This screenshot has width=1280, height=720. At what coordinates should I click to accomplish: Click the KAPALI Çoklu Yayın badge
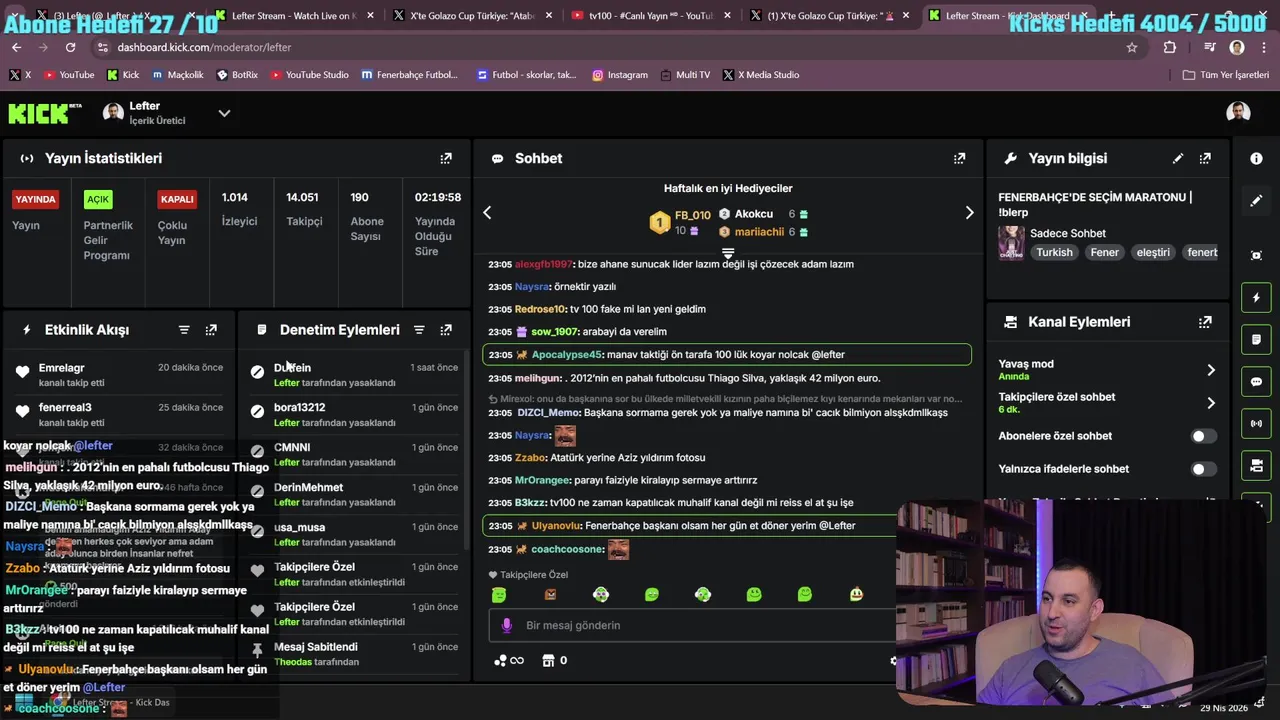click(x=177, y=199)
